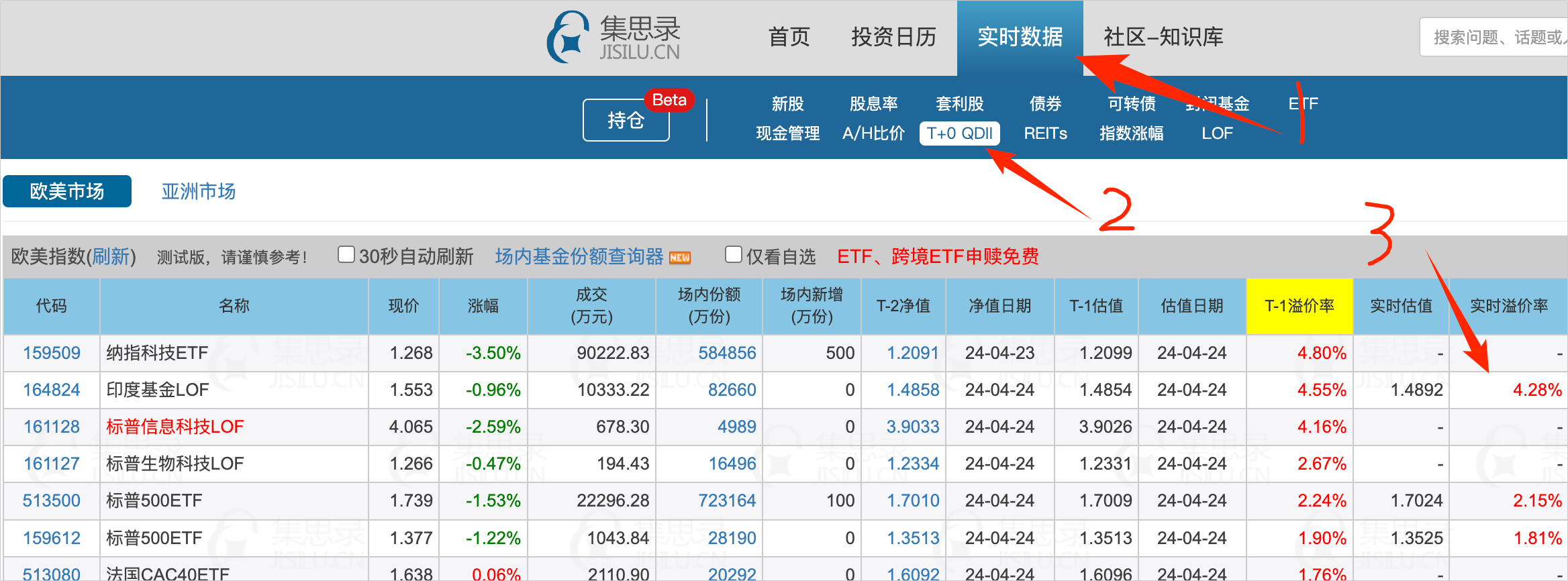This screenshot has height=581, width=1568.
Task: Select the 欧美市场 tab
Action: coord(67,192)
